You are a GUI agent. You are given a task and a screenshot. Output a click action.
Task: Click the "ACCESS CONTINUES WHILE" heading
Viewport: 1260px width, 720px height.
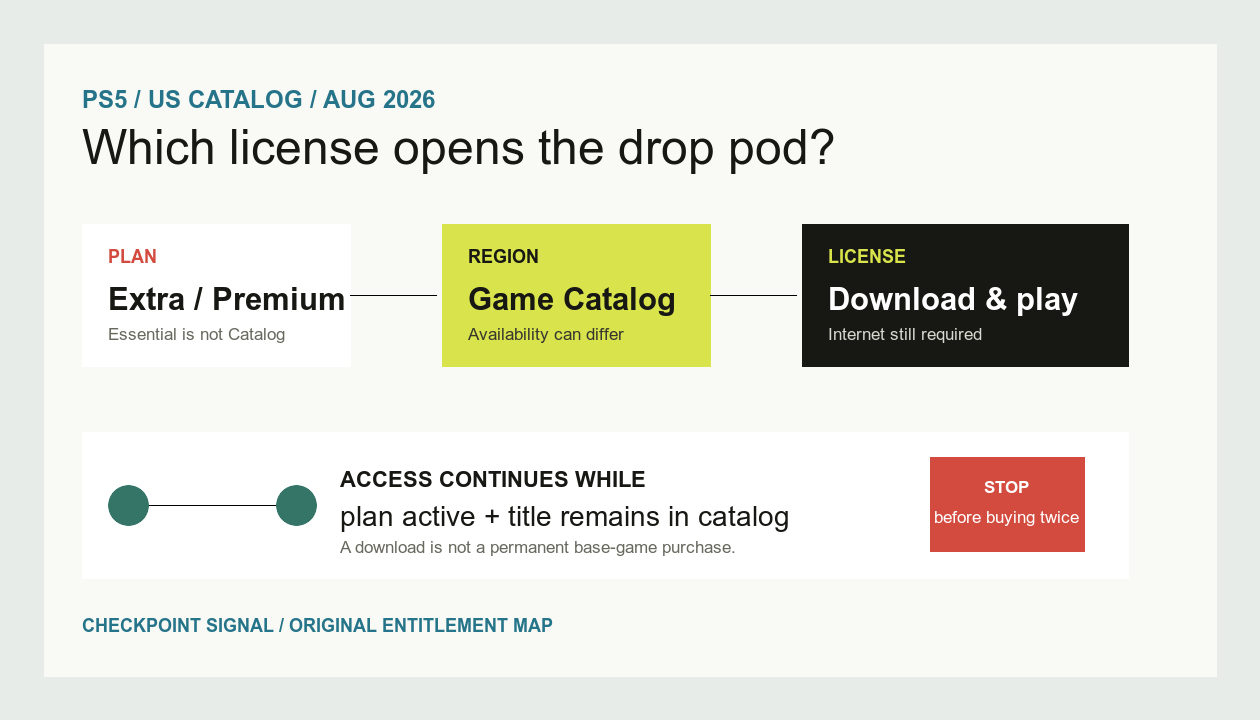point(493,479)
